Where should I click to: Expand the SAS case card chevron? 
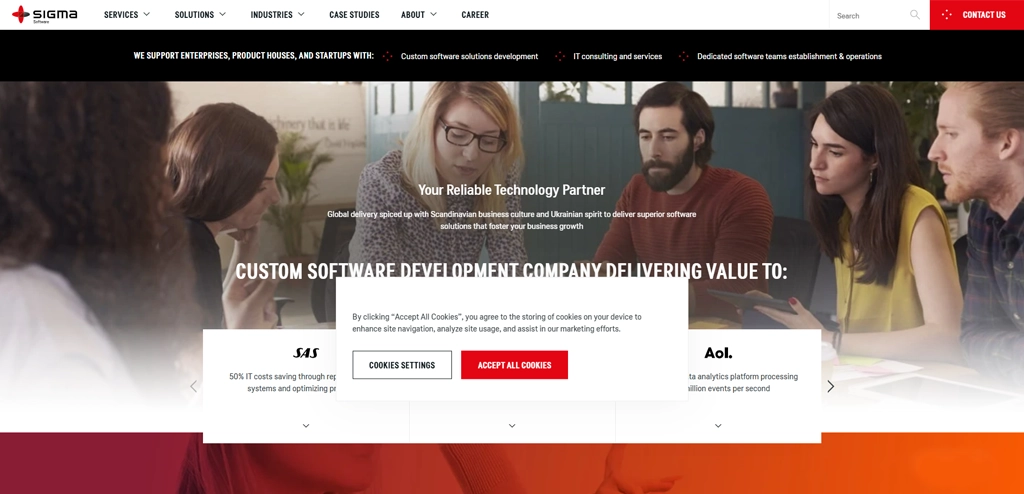(306, 425)
